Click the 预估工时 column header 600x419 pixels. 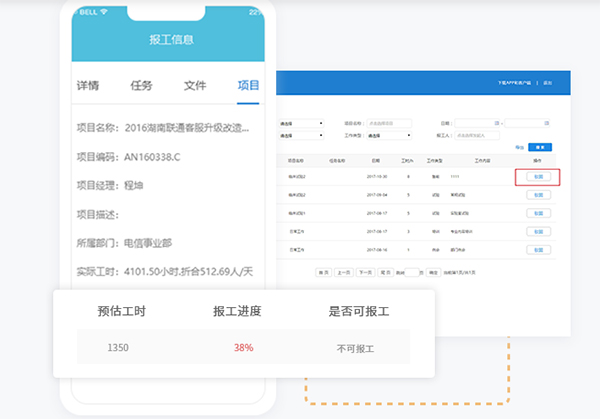pos(122,311)
